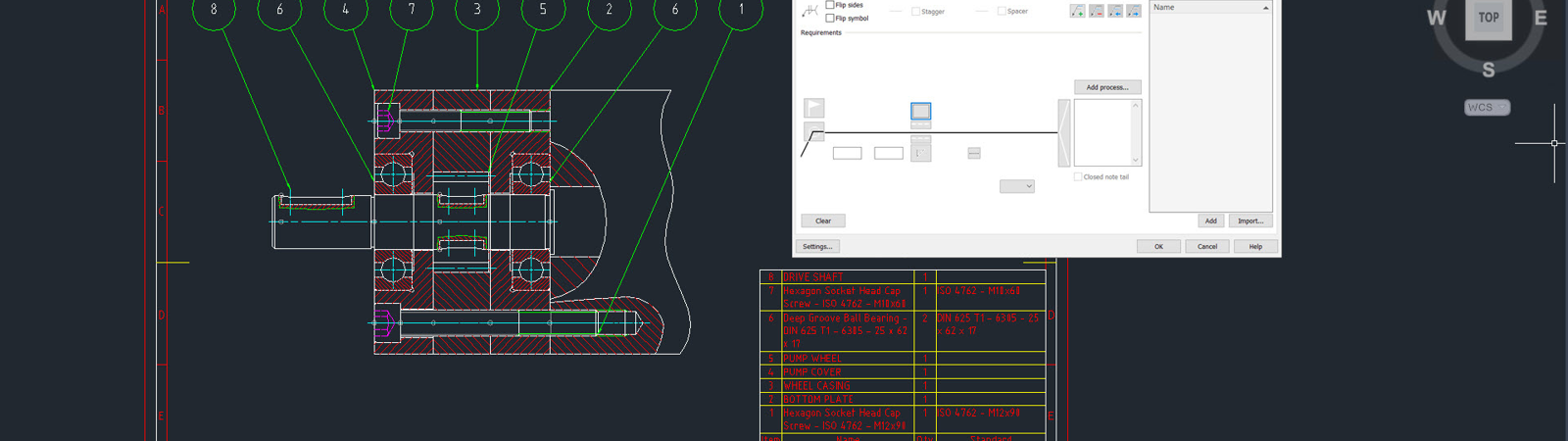Click the S compass direction on the ViewCube
Image resolution: width=1568 pixels, height=441 pixels.
tap(1489, 70)
